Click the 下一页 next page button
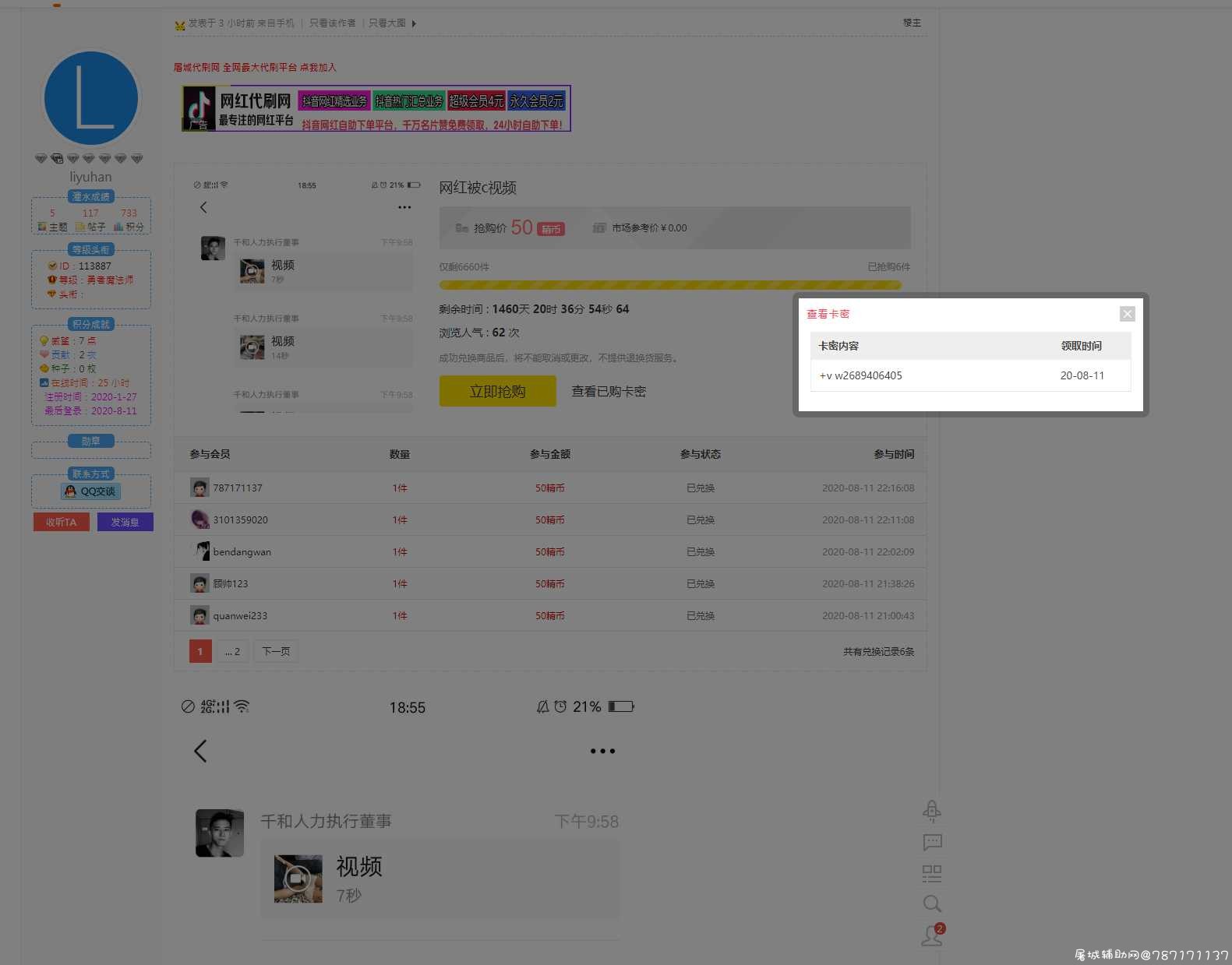The height and width of the screenshot is (965, 1232). [276, 651]
